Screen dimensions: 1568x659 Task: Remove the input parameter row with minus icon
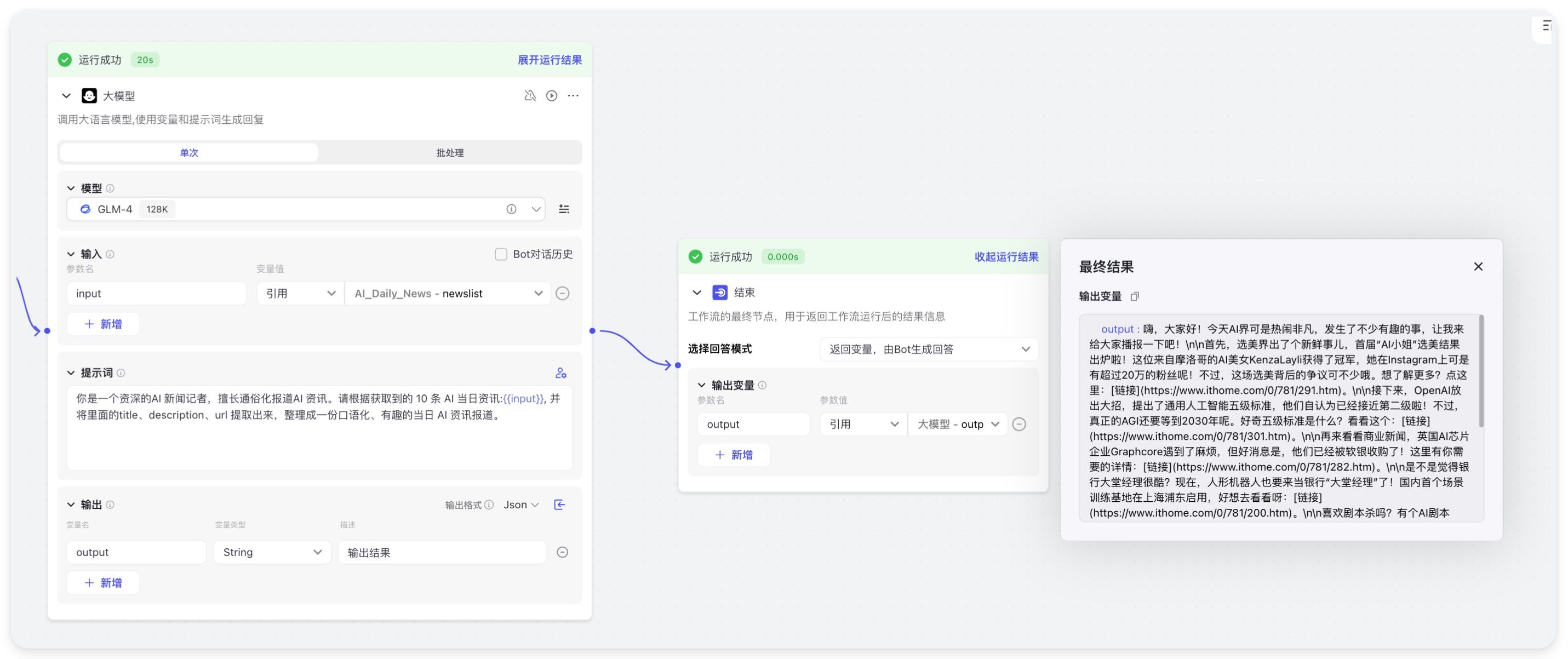563,293
